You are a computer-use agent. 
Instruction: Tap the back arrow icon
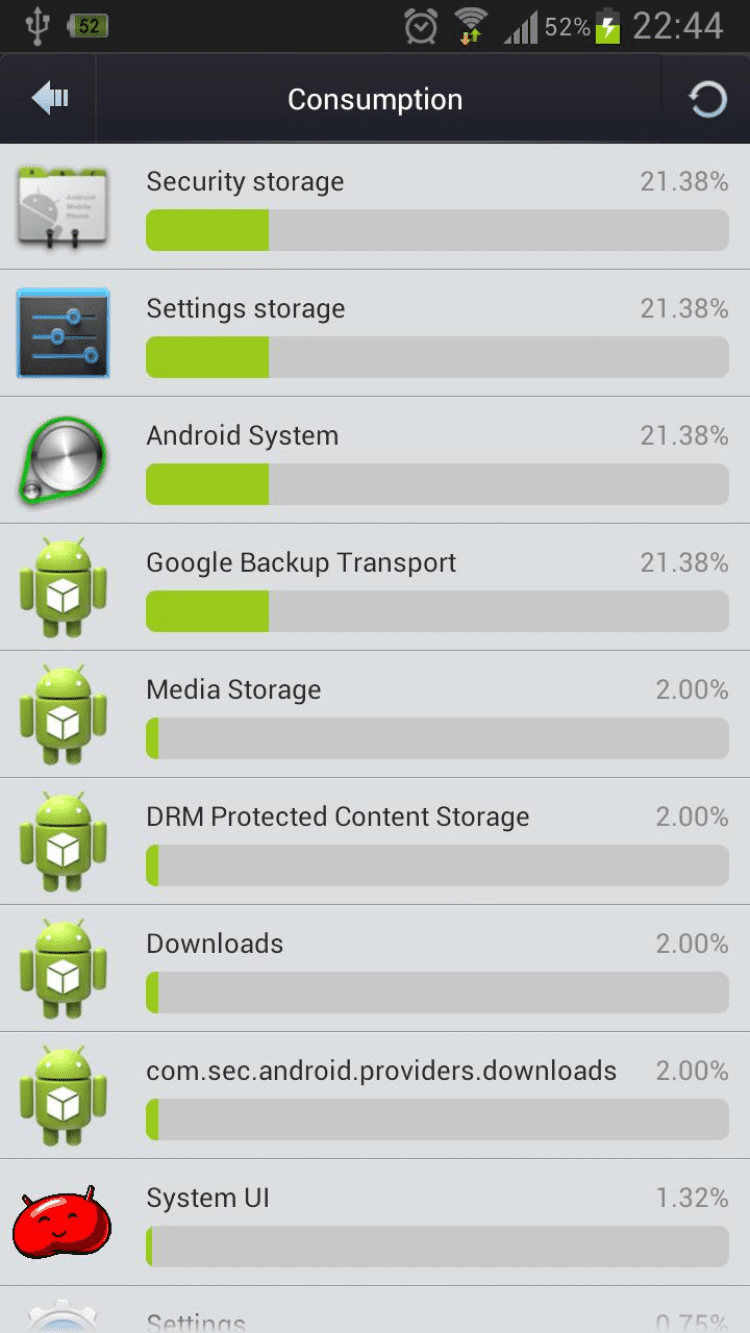point(49,98)
